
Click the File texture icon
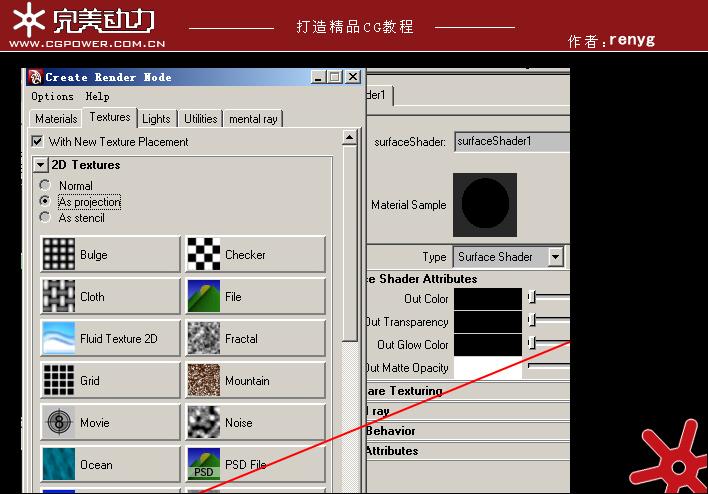pos(204,296)
